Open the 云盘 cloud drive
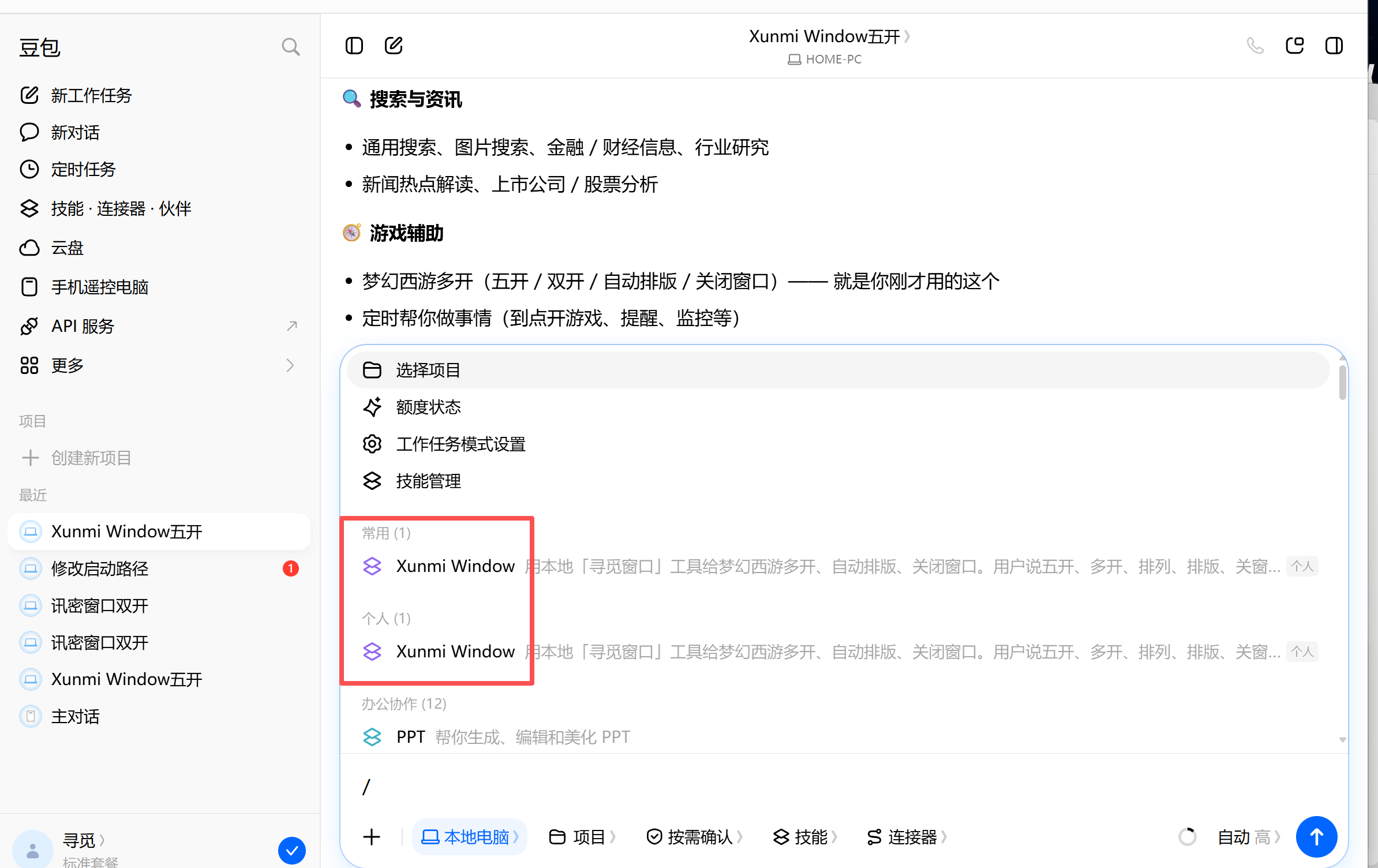The height and width of the screenshot is (868, 1378). pos(159,248)
